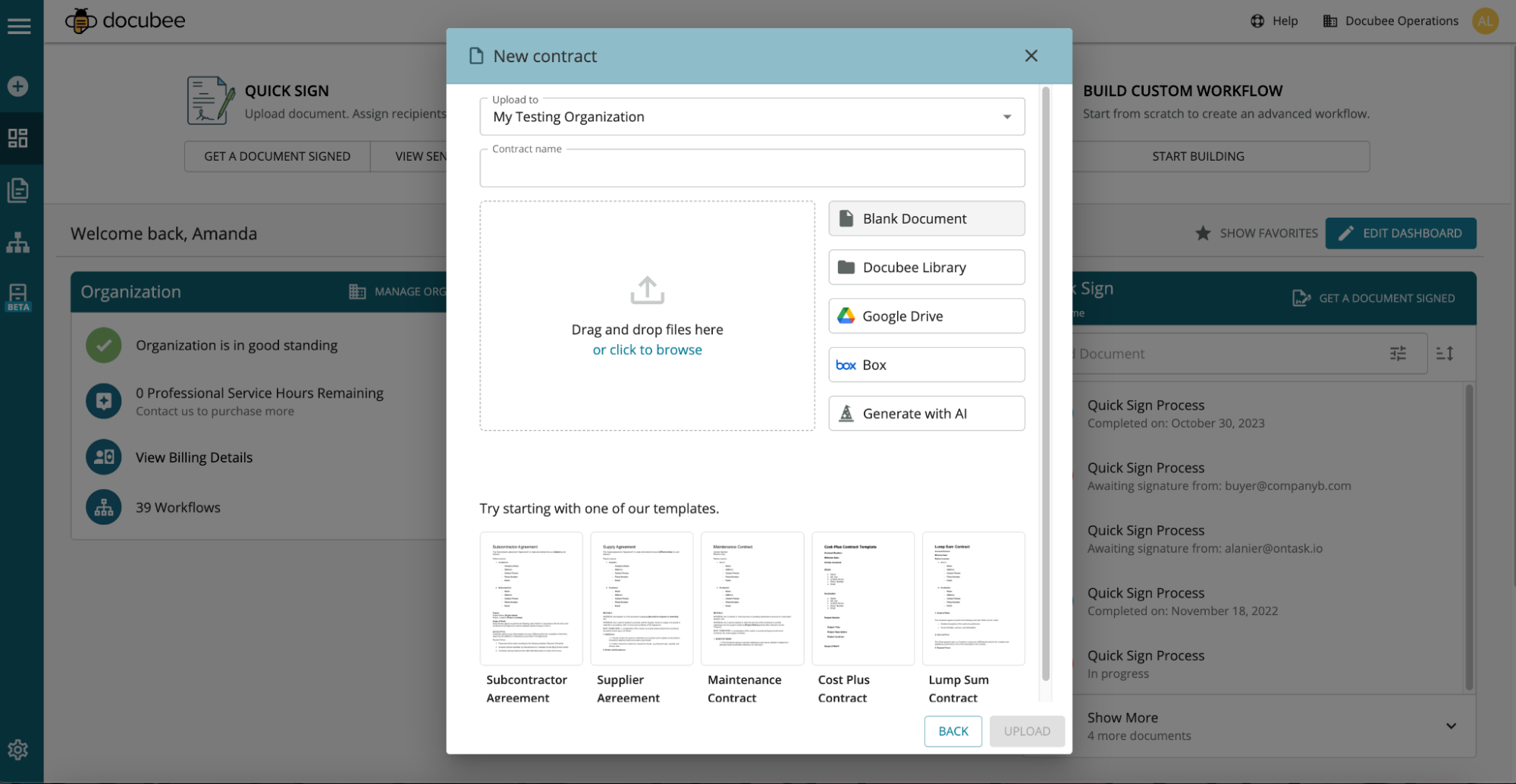Open the Docubee Operations menu
The height and width of the screenshot is (784, 1516).
(x=1390, y=20)
